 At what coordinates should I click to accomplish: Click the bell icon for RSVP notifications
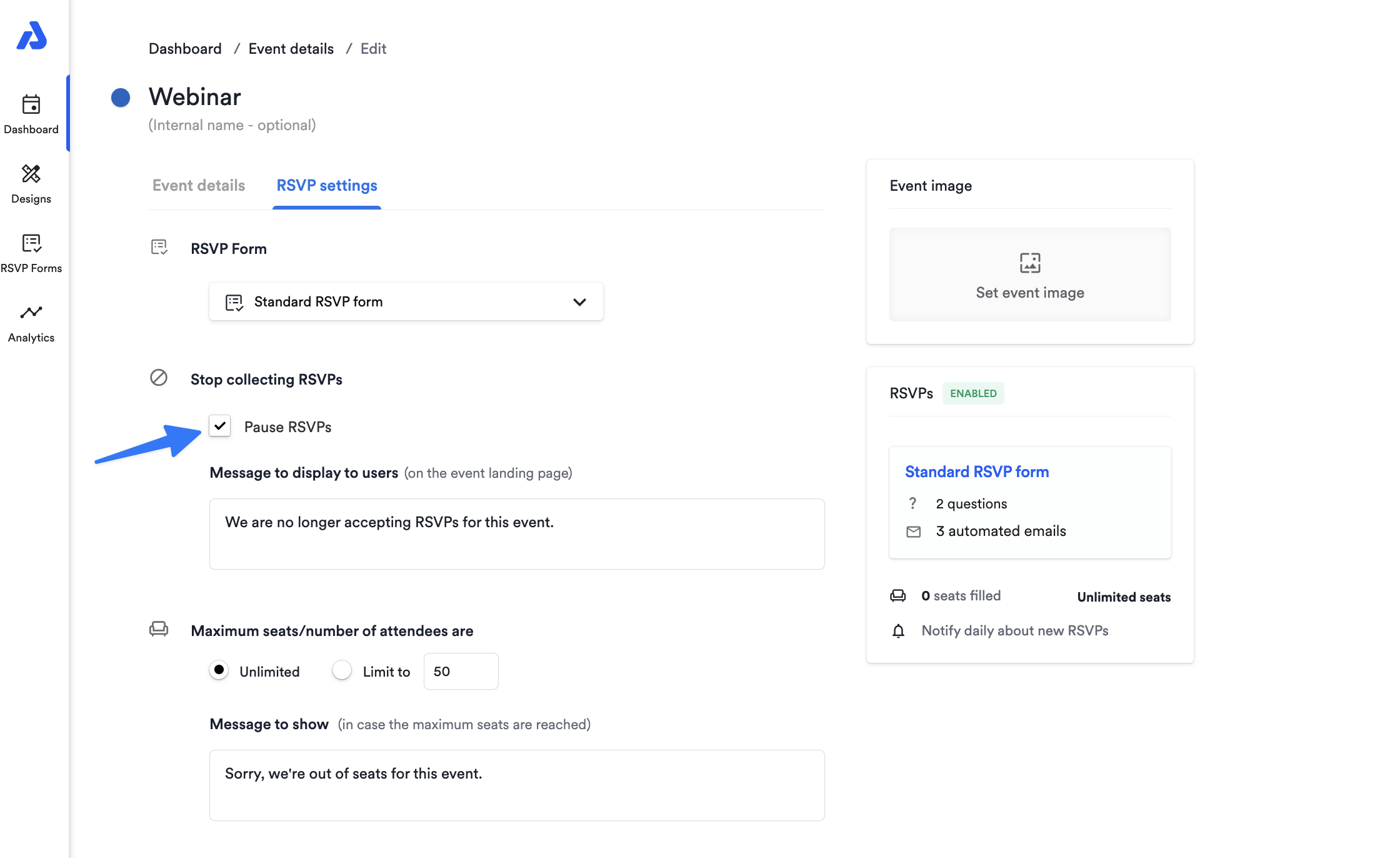coord(898,631)
